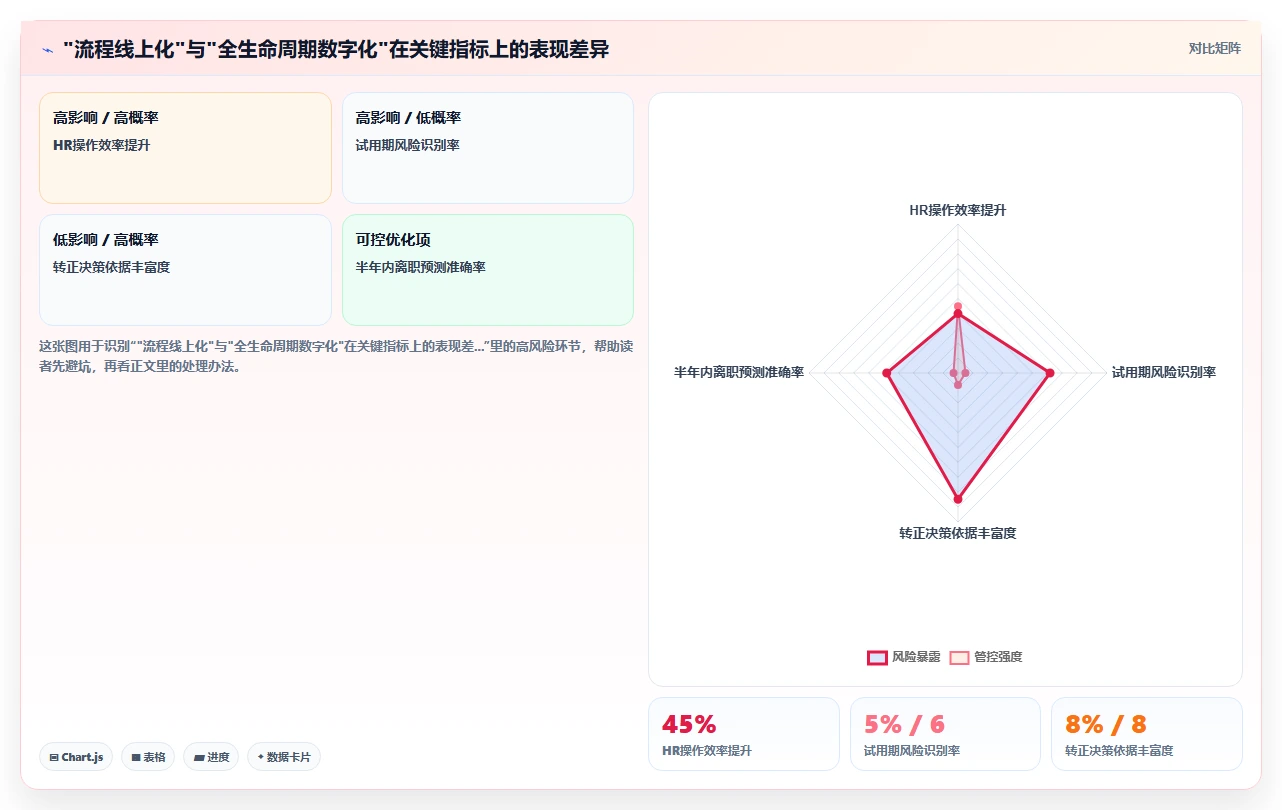Click the lightning icon beside the title
1282x810 pixels.
click(47, 49)
